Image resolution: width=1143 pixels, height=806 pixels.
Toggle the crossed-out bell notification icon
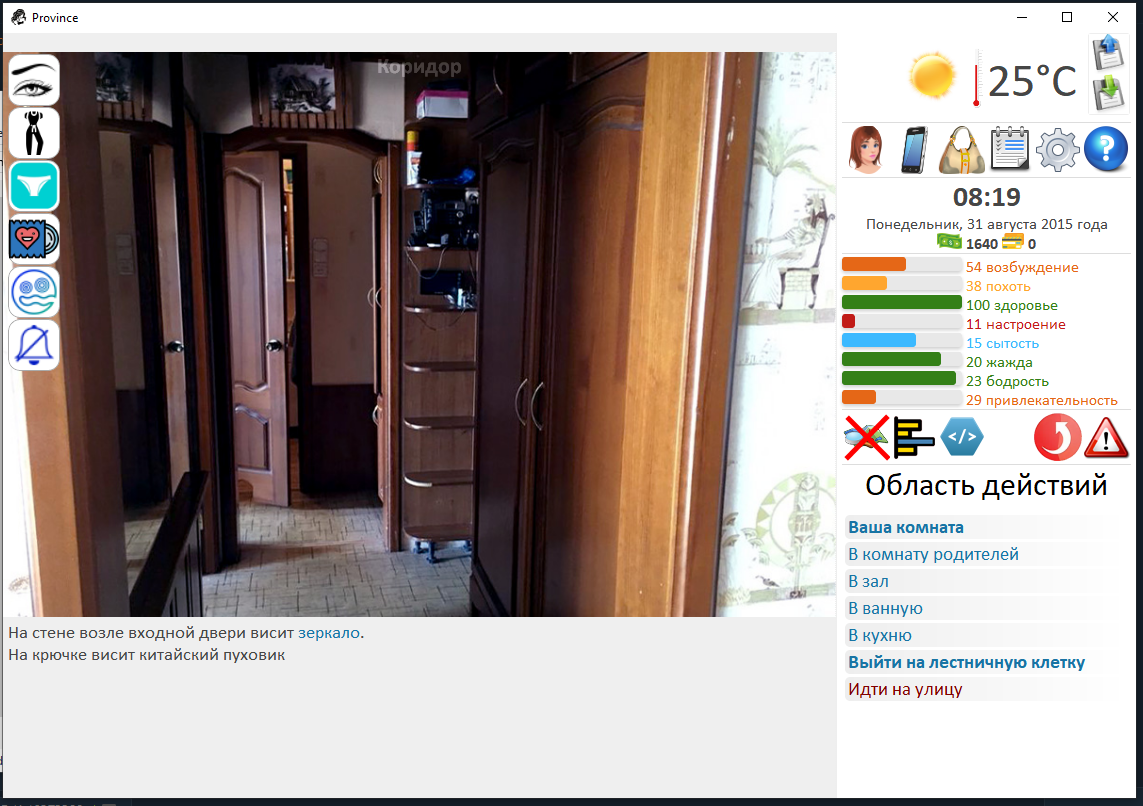[x=34, y=345]
